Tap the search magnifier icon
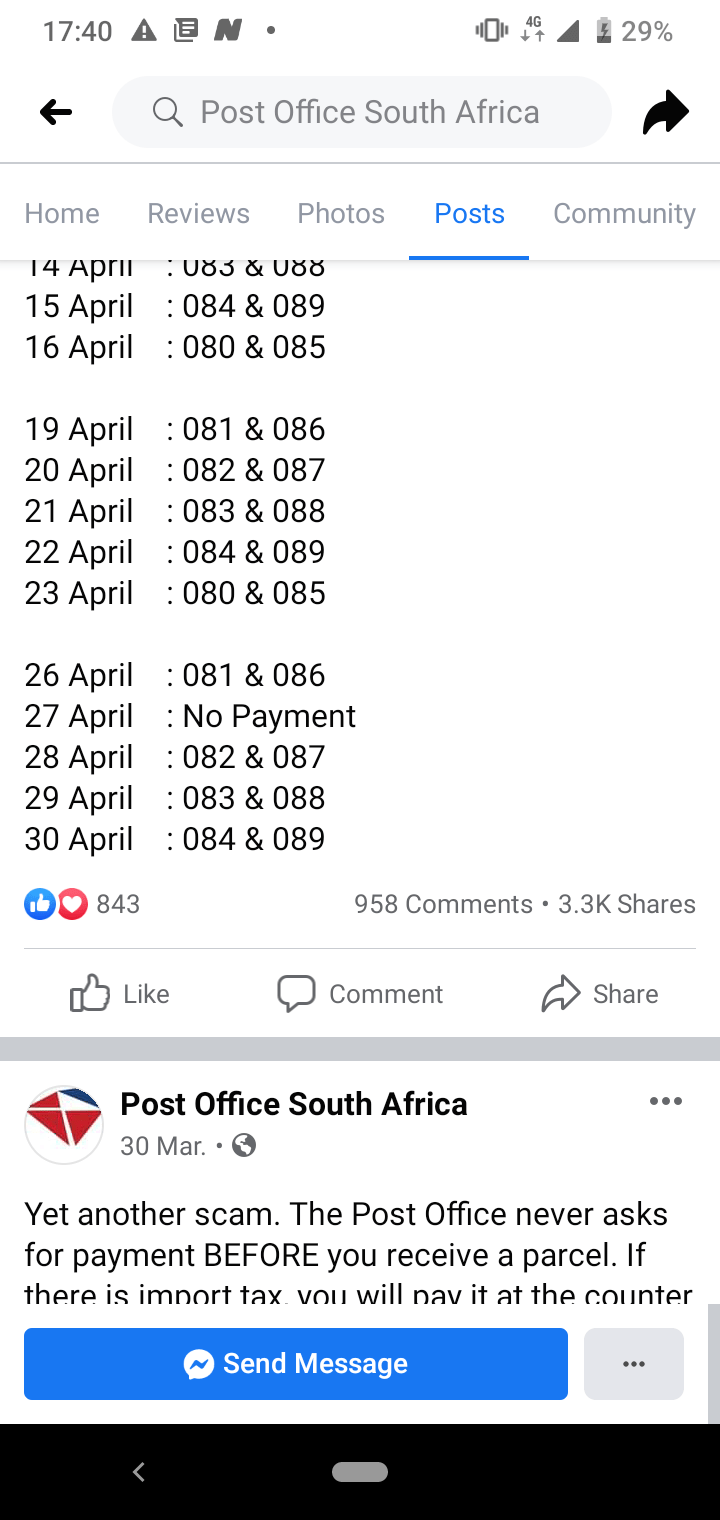This screenshot has height=1520, width=720. 168,112
